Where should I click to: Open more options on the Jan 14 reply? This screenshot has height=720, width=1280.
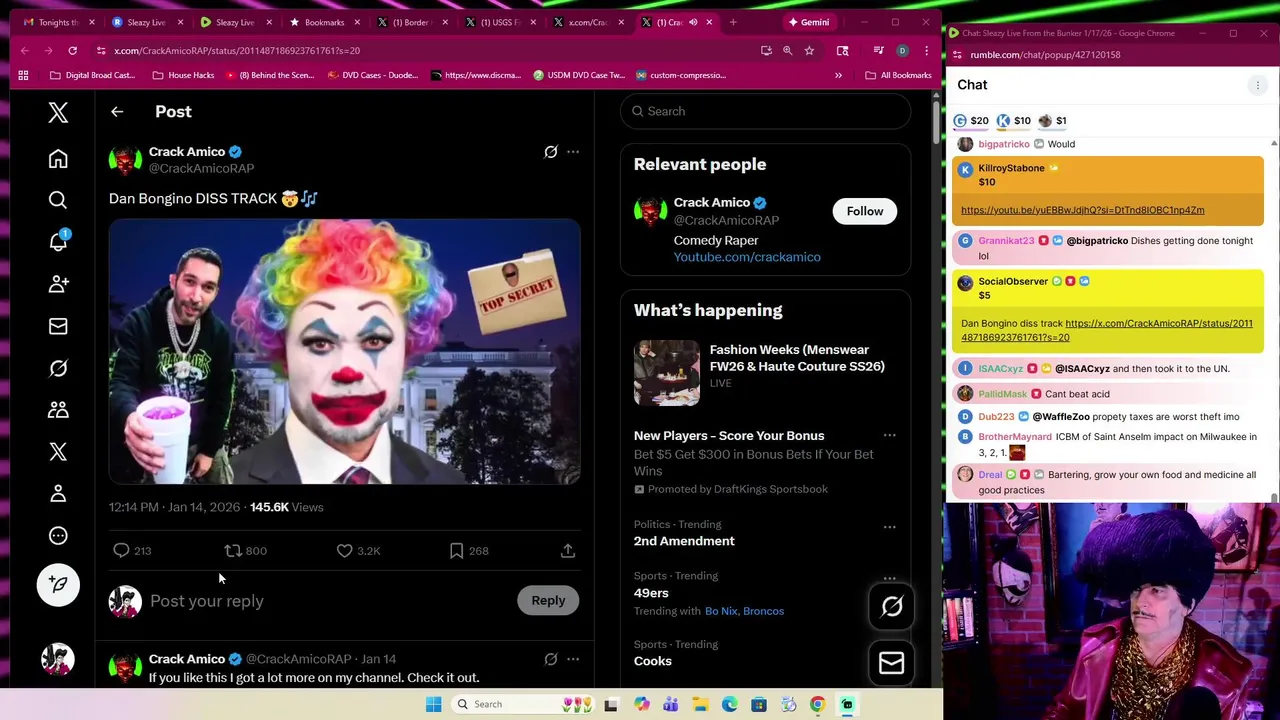573,659
